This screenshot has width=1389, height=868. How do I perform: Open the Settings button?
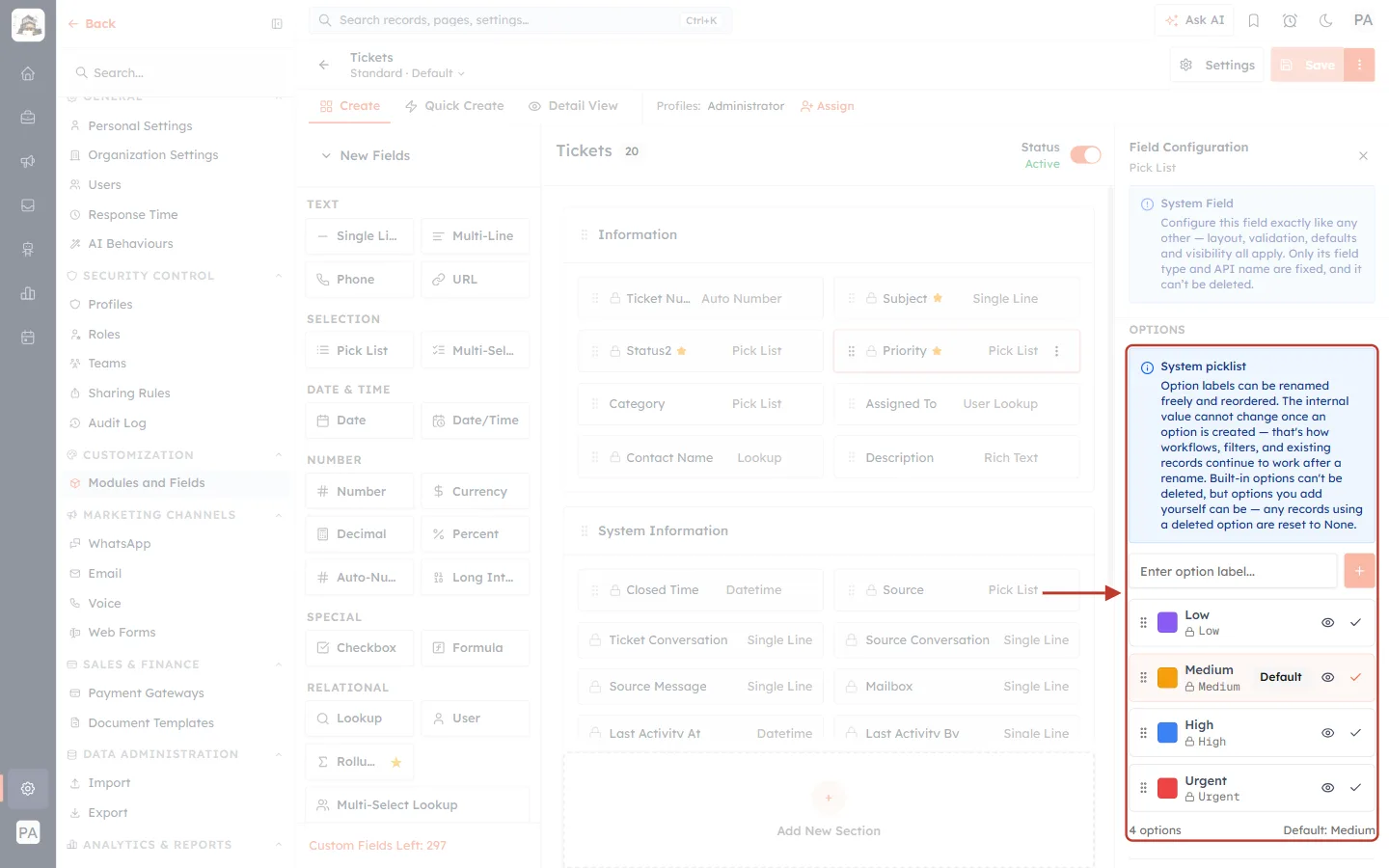[x=1217, y=65]
